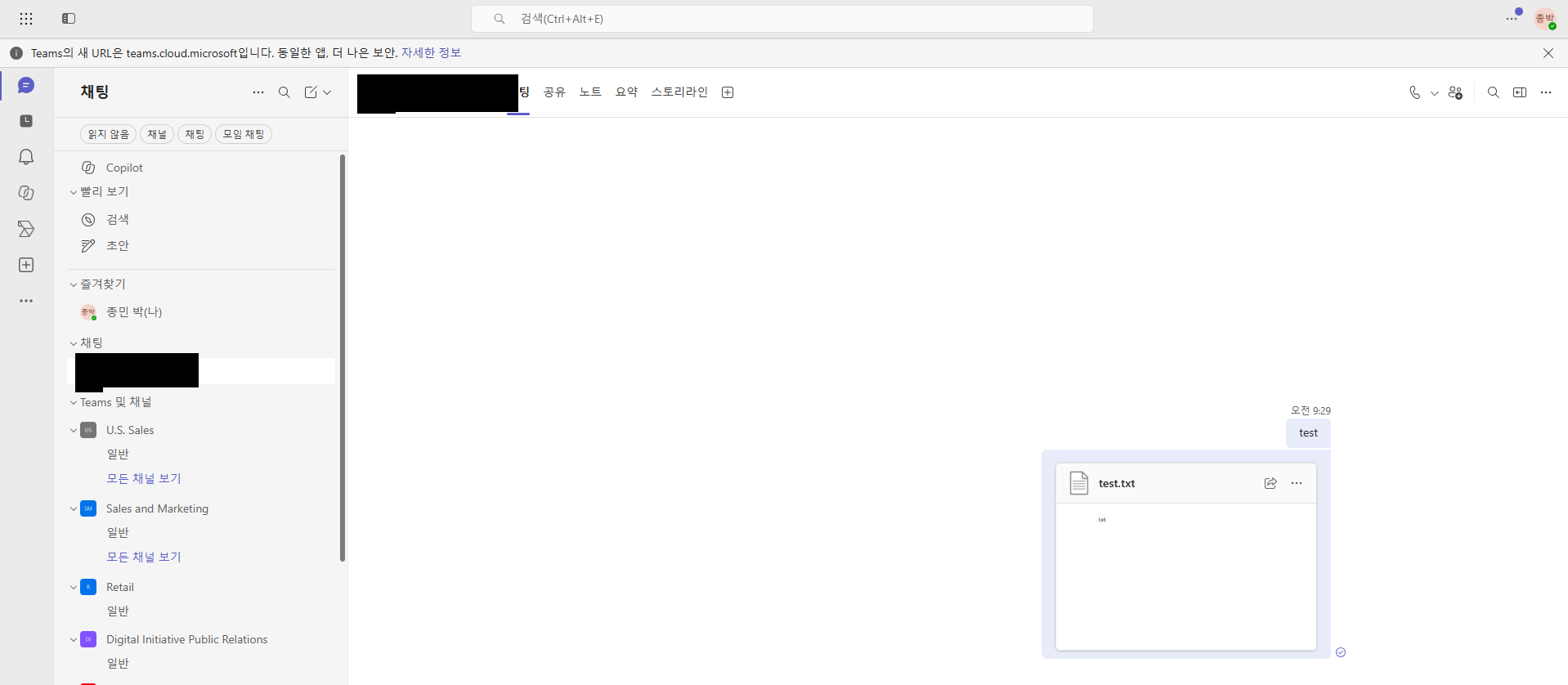The width and height of the screenshot is (1568, 685).
Task: Toggle the 채팅 filter chip
Action: point(195,134)
